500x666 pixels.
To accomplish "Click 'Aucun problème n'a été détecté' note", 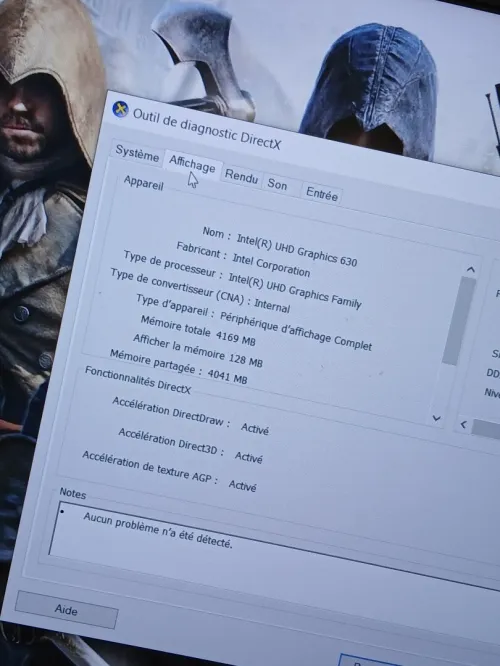I will pyautogui.click(x=158, y=530).
